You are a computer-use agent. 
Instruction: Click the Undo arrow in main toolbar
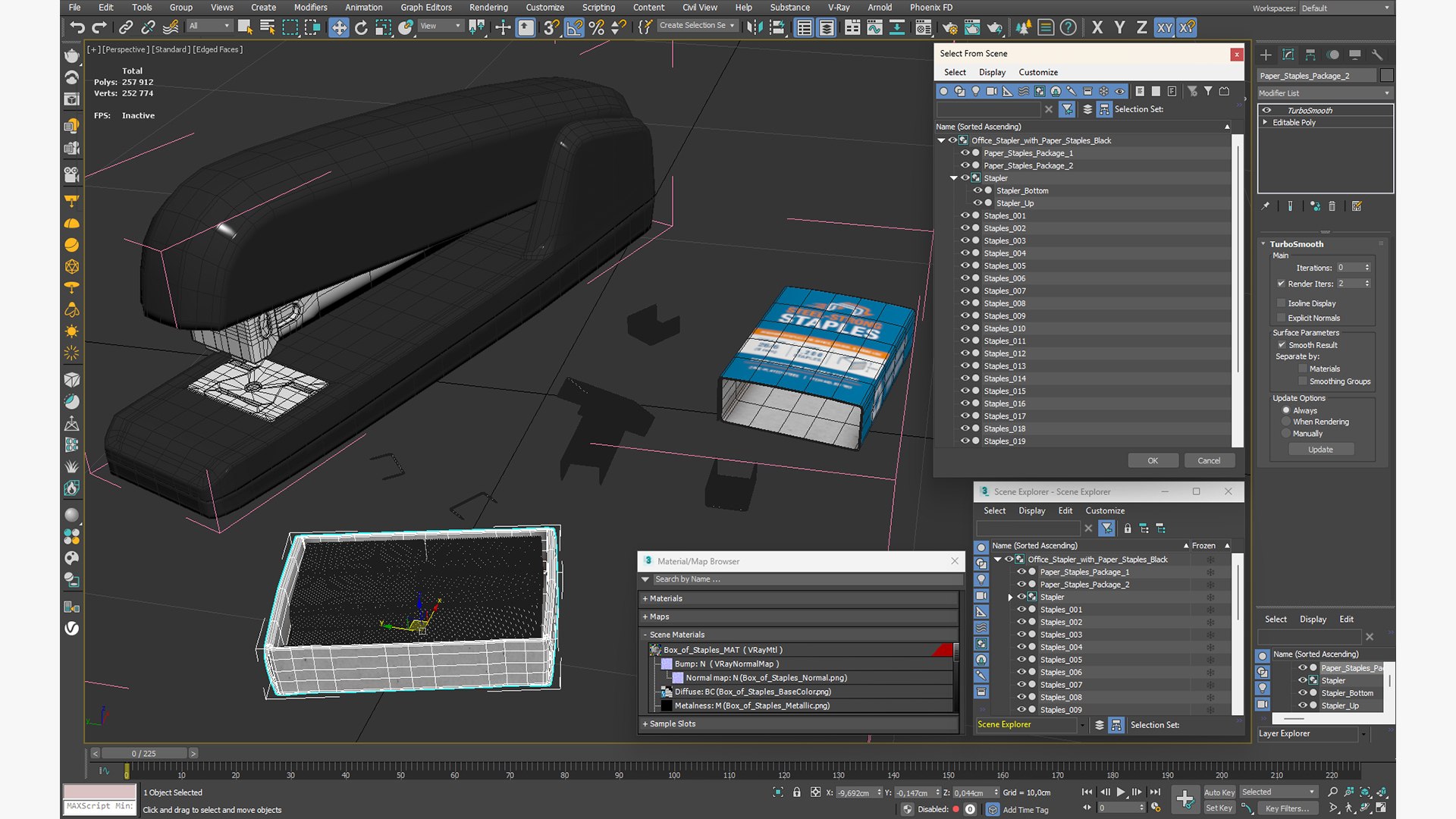point(77,28)
